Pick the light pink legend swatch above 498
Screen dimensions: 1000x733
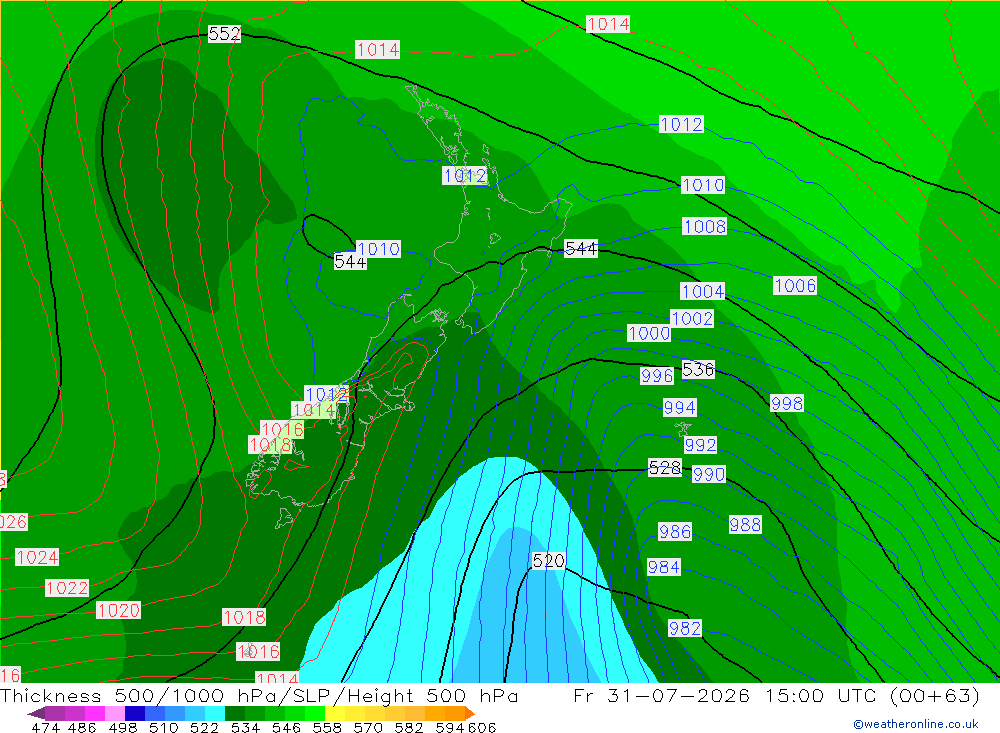click(x=115, y=713)
